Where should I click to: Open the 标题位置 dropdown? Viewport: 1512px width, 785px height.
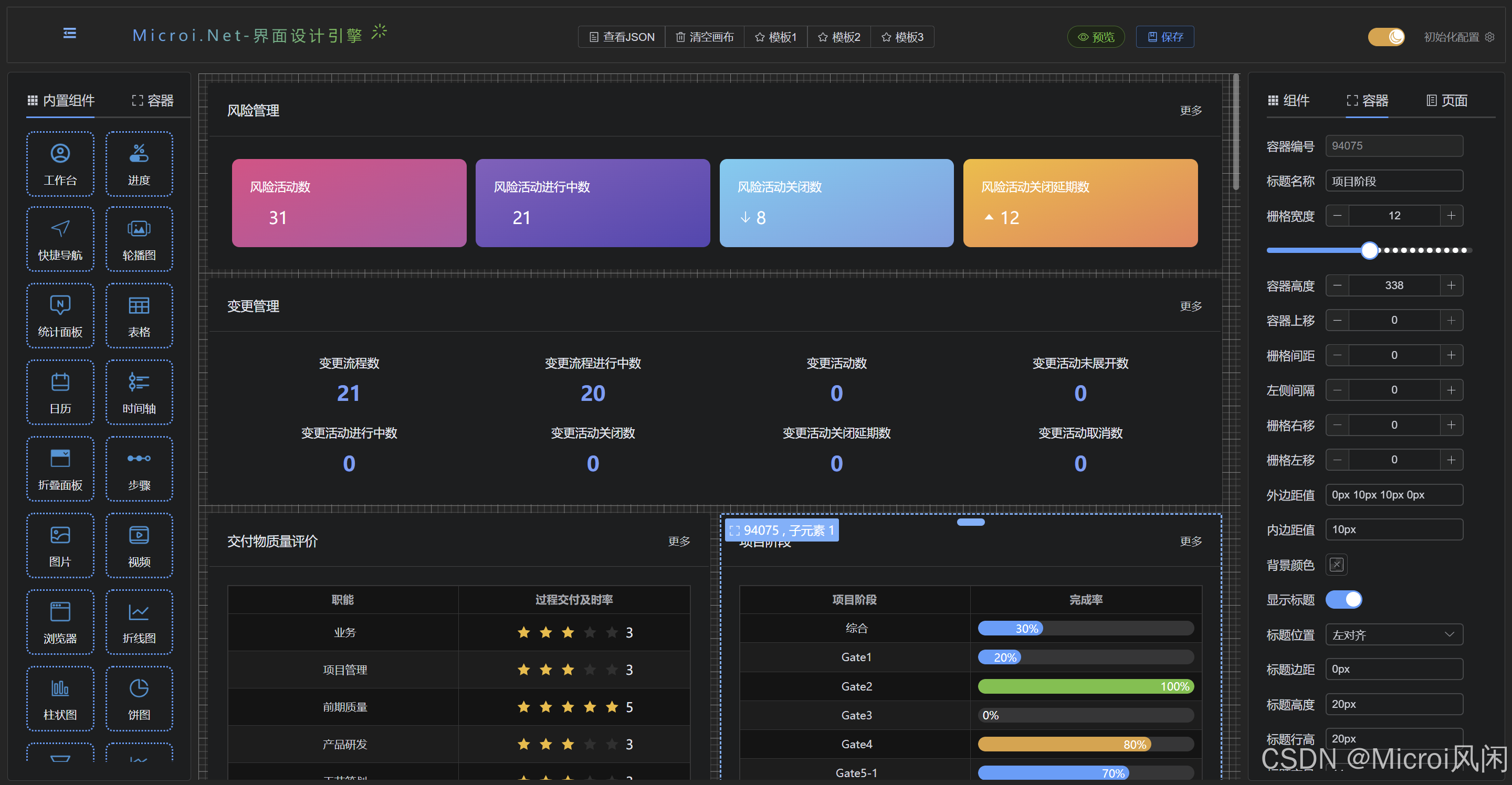1394,635
